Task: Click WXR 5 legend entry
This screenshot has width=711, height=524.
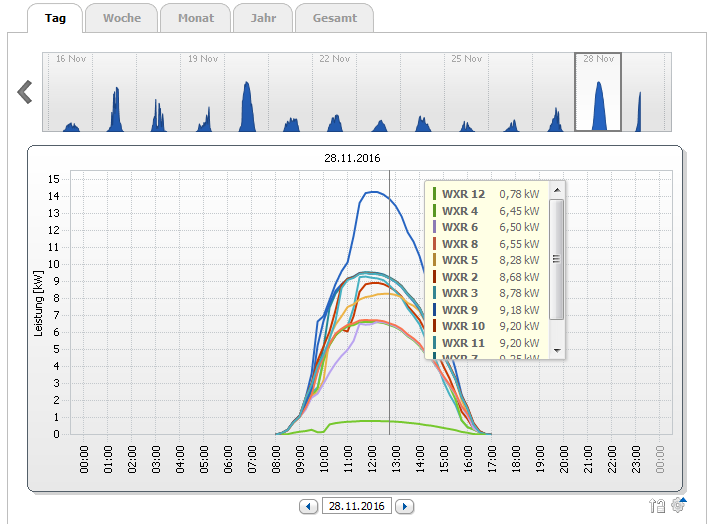Action: click(487, 260)
